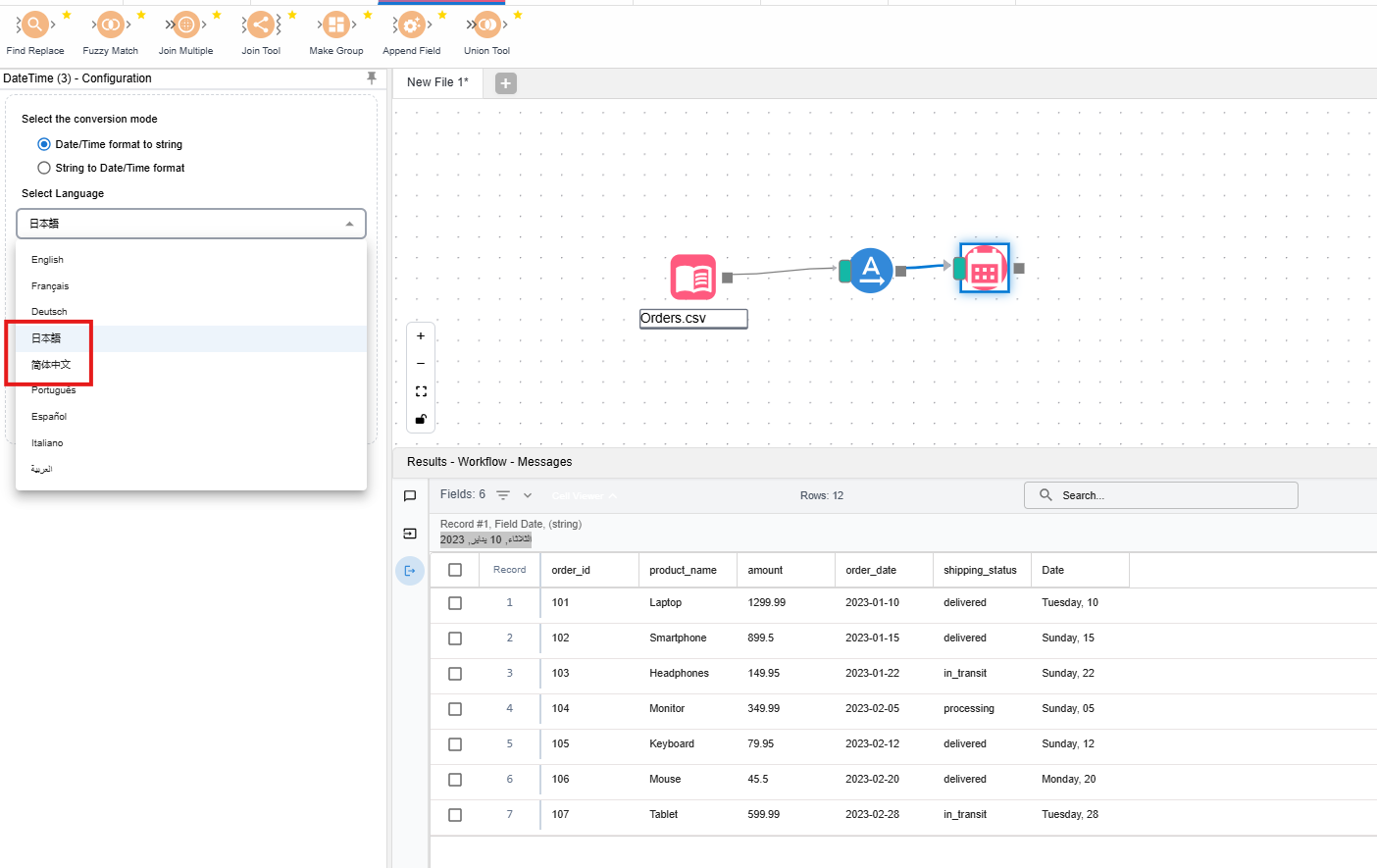Screen dimensions: 1377x868
Task: Choose the Make Group tool icon
Action: (335, 25)
